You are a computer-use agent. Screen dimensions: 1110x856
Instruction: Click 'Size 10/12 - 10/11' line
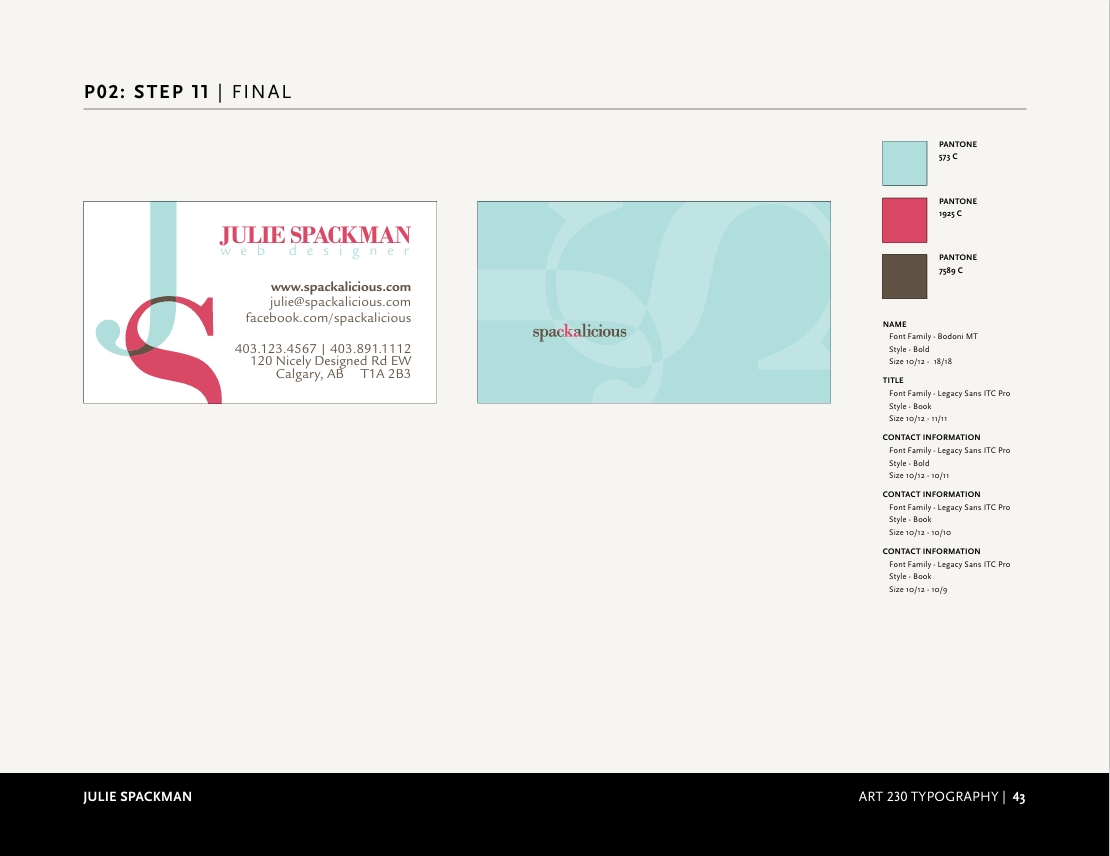pos(919,476)
